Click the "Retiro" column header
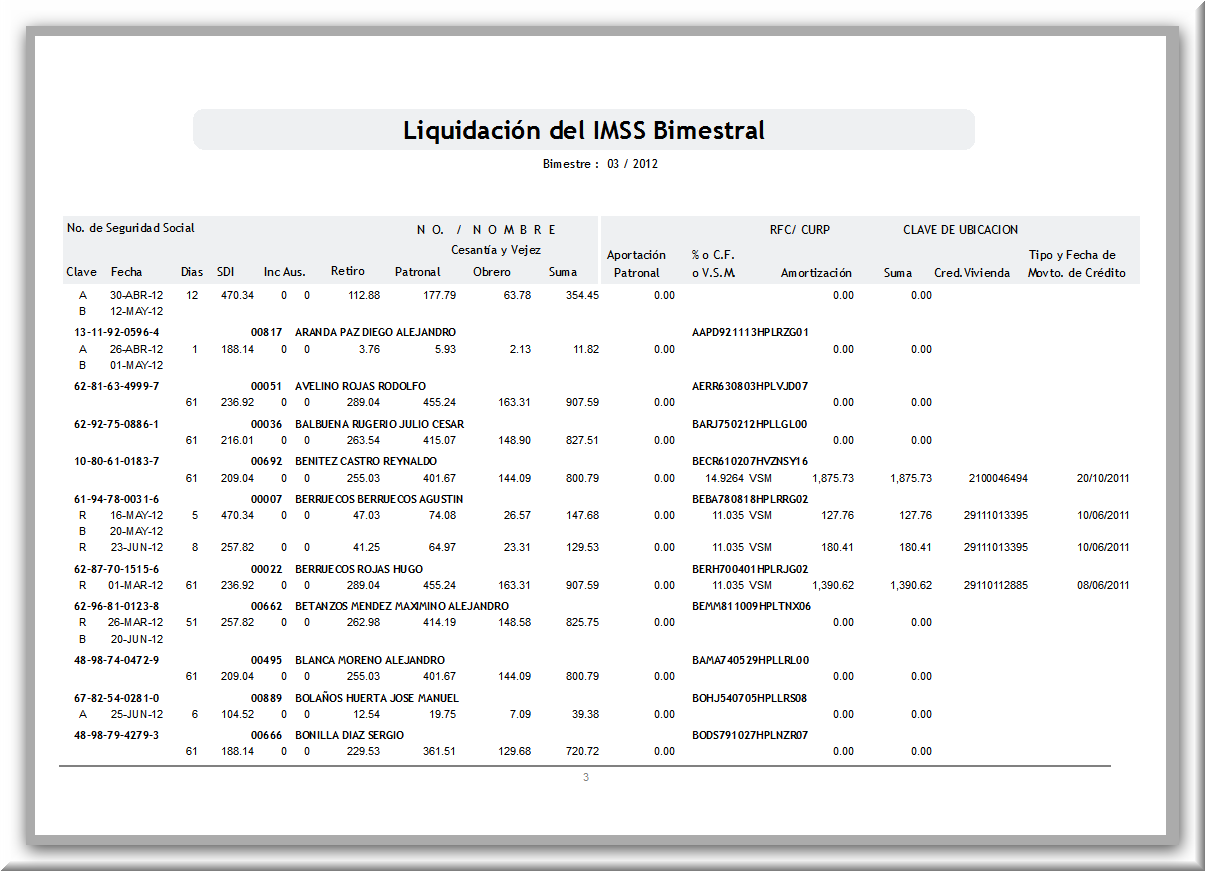The height and width of the screenshot is (871, 1205). pyautogui.click(x=348, y=271)
